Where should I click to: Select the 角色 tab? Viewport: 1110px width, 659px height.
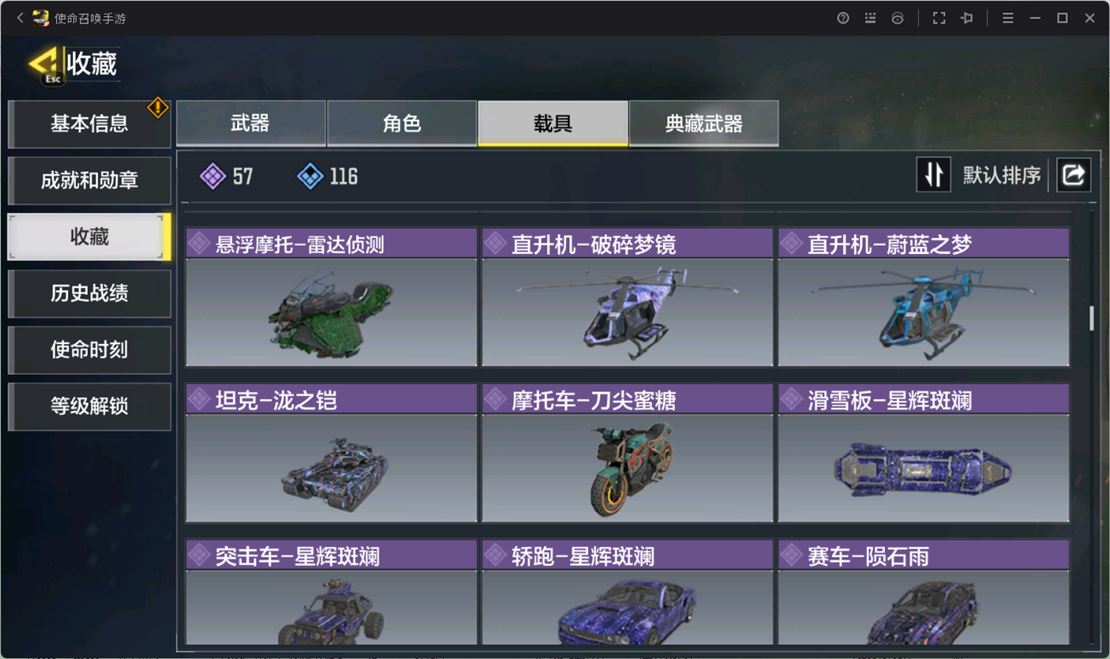[x=401, y=123]
